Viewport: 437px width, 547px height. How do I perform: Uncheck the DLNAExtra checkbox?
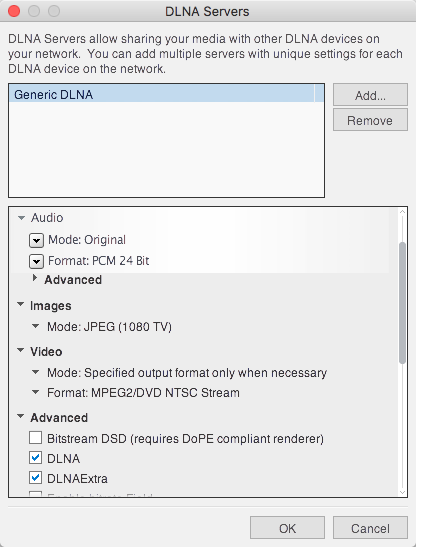[36, 478]
